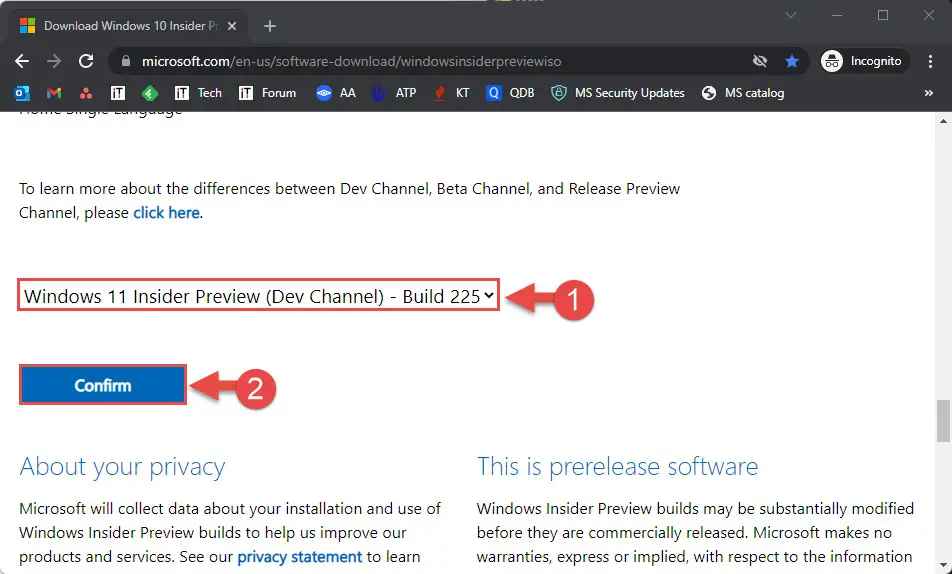
Task: Open a new tab with the plus button
Action: (270, 26)
